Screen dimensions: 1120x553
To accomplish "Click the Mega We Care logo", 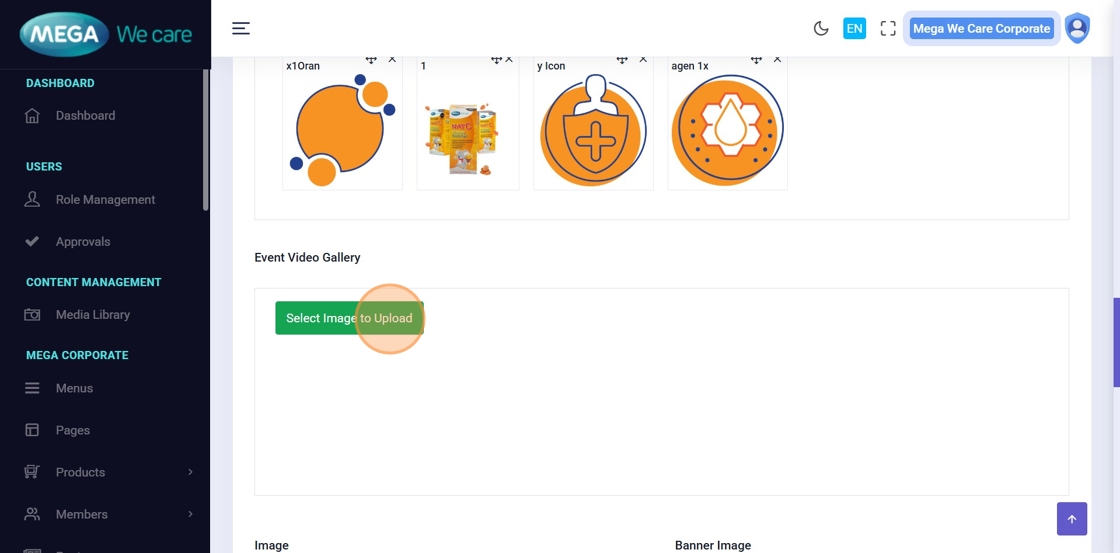I will (x=106, y=34).
